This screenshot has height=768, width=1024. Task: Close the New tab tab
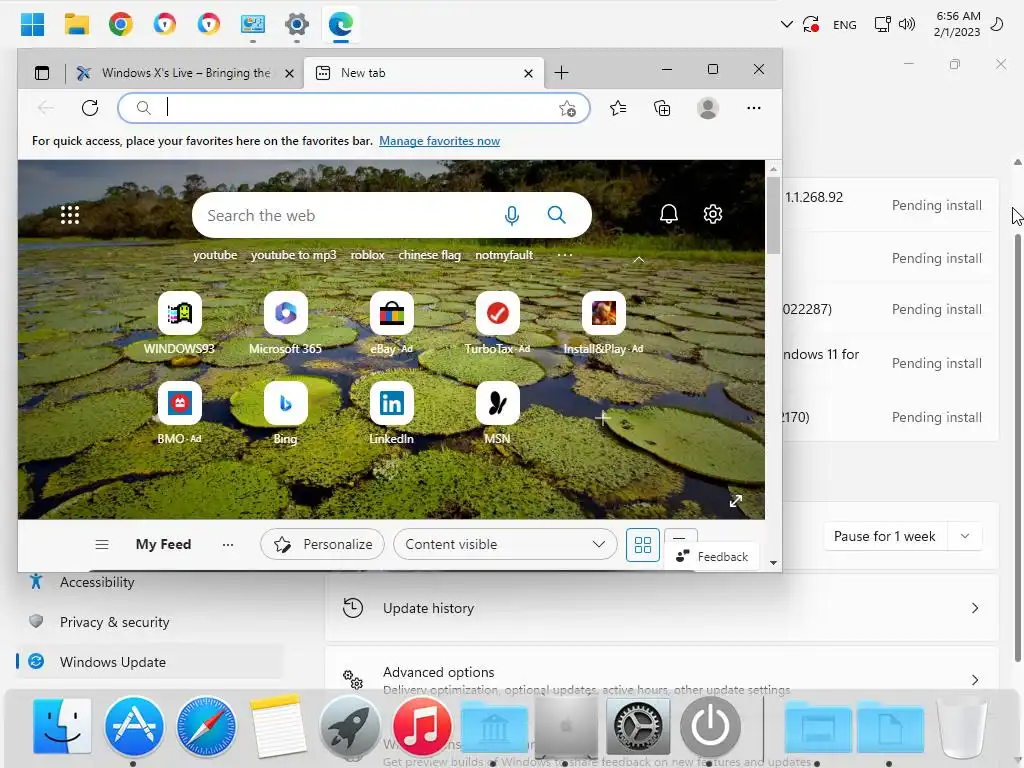528,73
